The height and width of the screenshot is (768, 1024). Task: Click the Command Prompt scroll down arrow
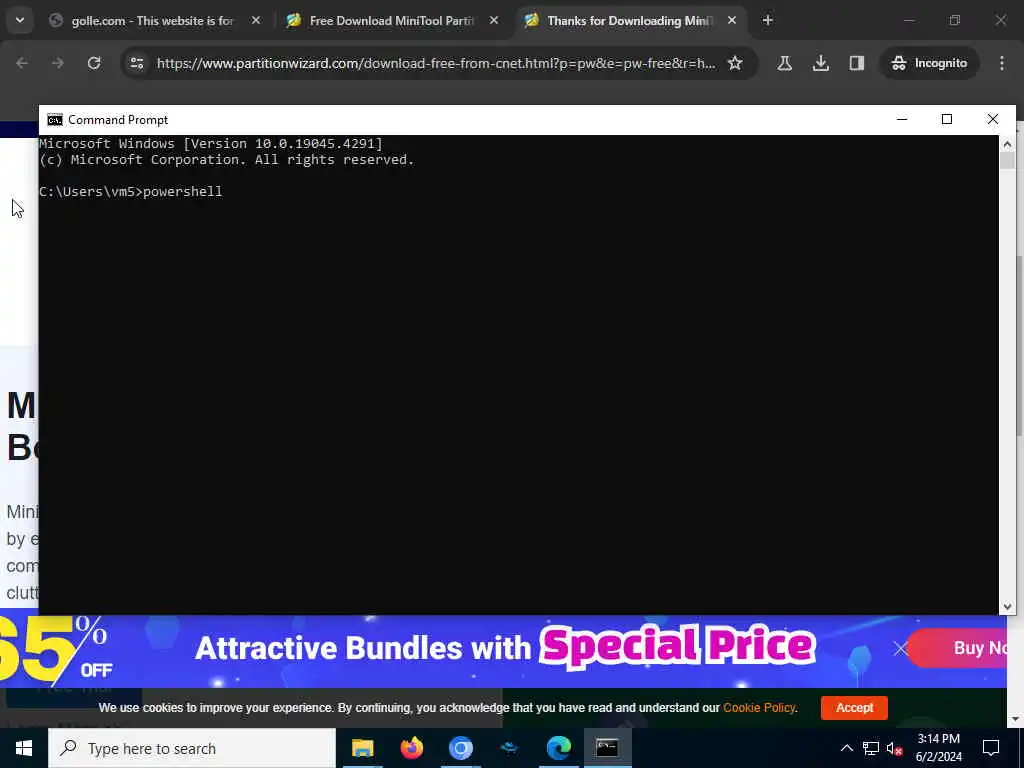1007,607
